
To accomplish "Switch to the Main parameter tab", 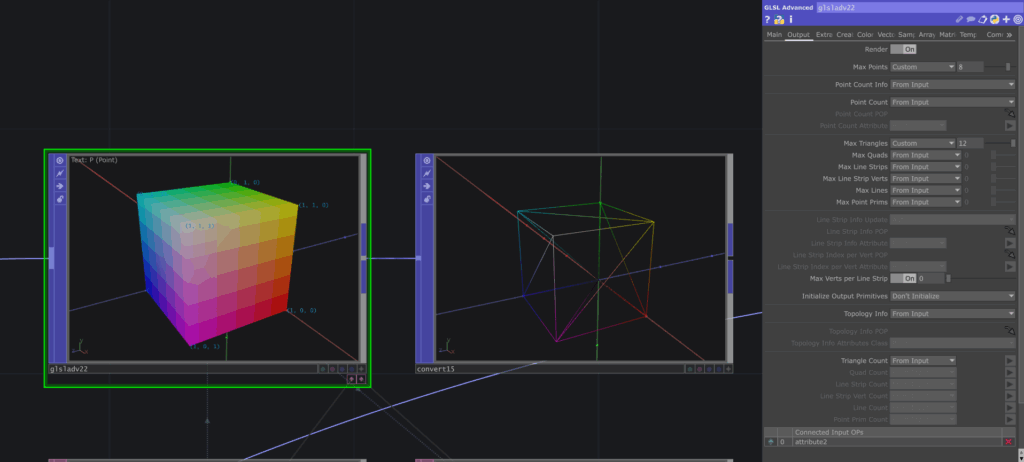I will (x=774, y=35).
